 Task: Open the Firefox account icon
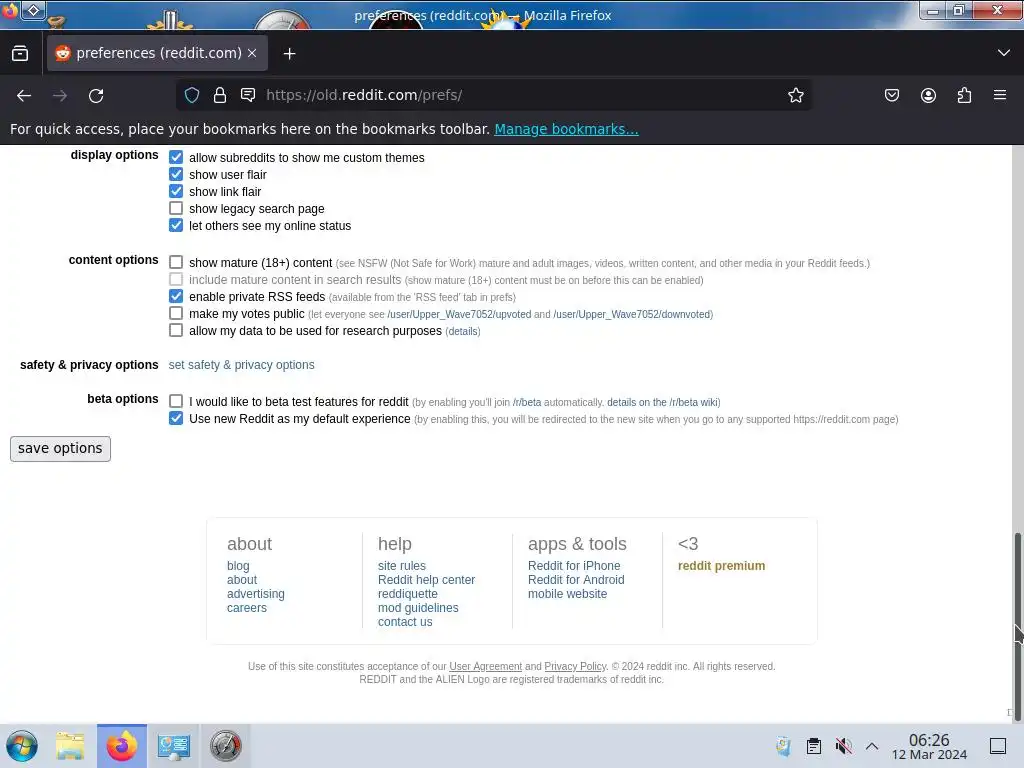(x=928, y=95)
